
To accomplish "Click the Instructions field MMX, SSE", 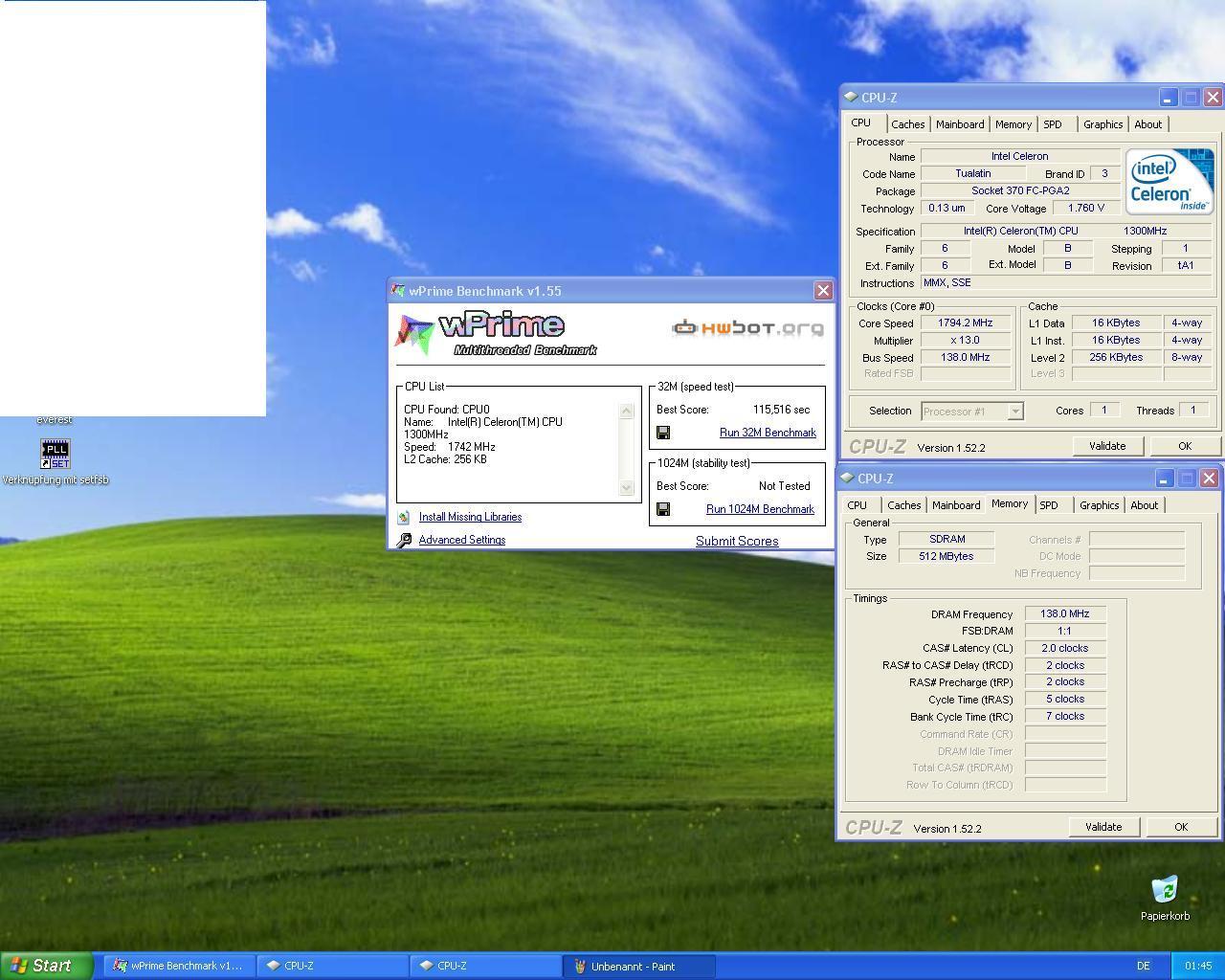I will [x=1066, y=283].
